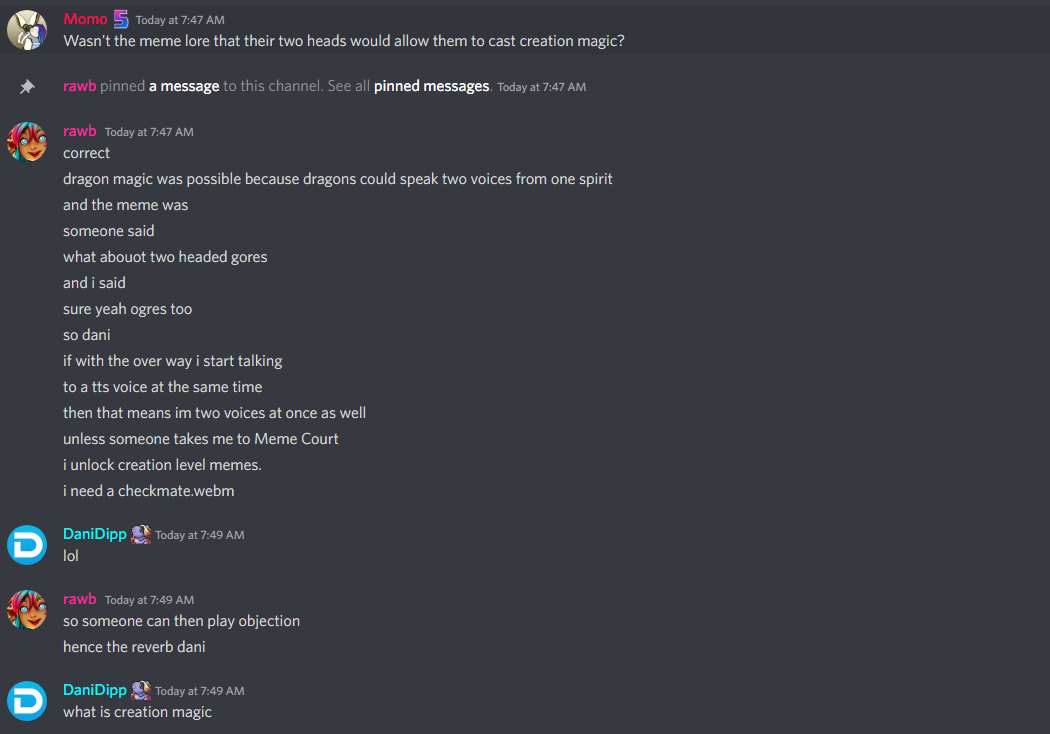This screenshot has height=734, width=1050.
Task: Select 'i need a checkmate.webm' message
Action: click(149, 491)
